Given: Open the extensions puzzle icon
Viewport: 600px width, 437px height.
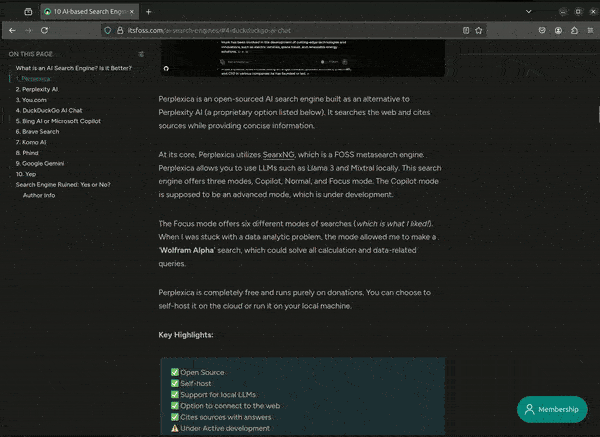Looking at the screenshot, I should coord(574,31).
